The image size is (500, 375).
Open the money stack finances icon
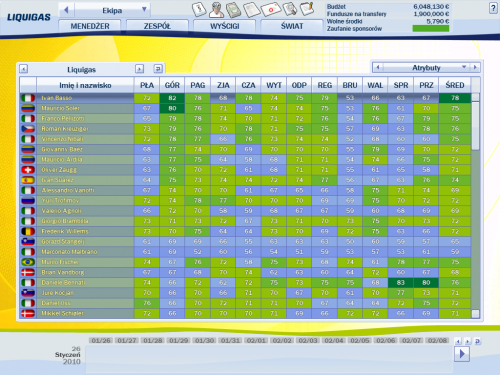point(234,10)
